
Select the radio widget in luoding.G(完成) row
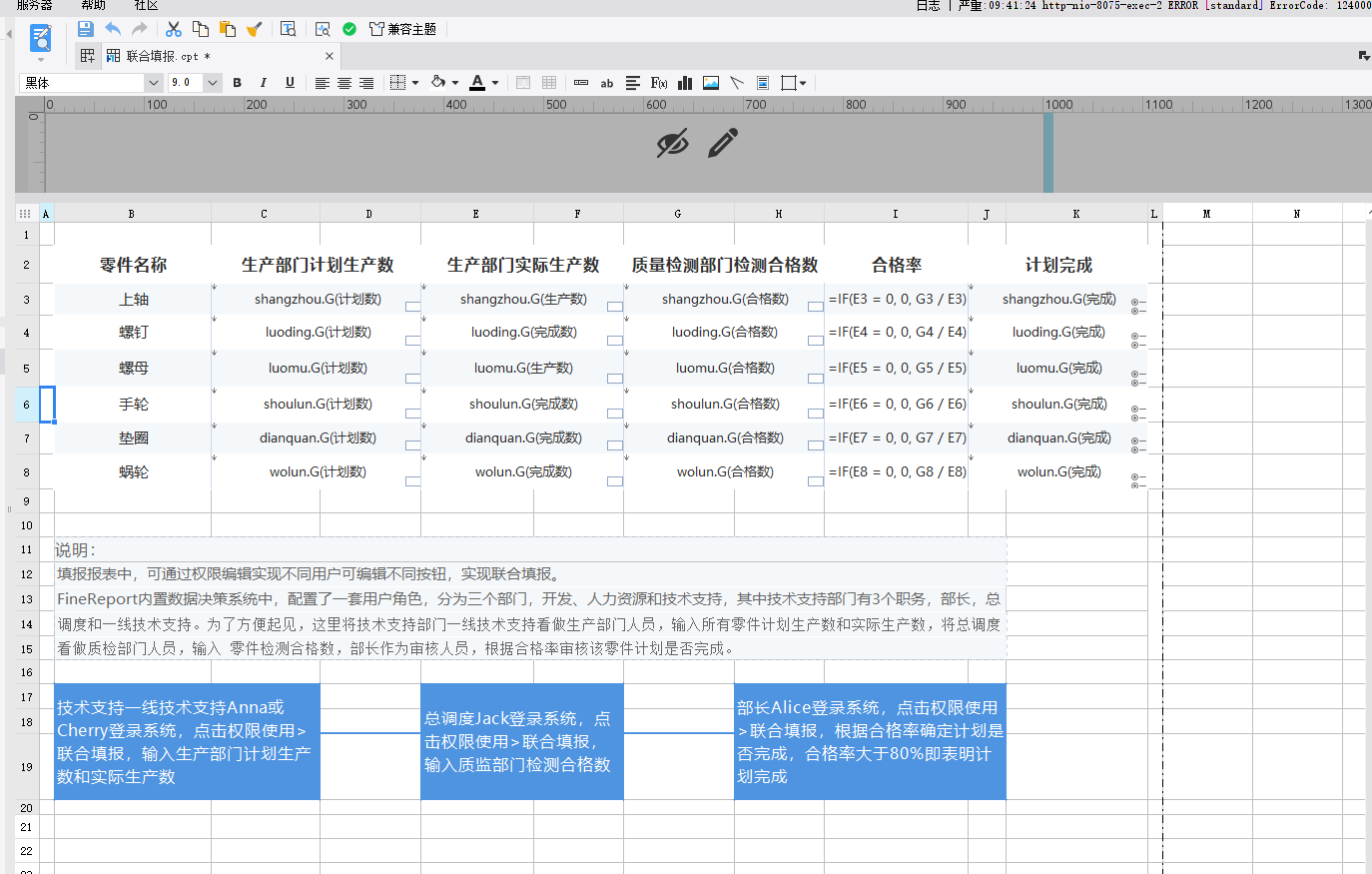pos(1137,340)
